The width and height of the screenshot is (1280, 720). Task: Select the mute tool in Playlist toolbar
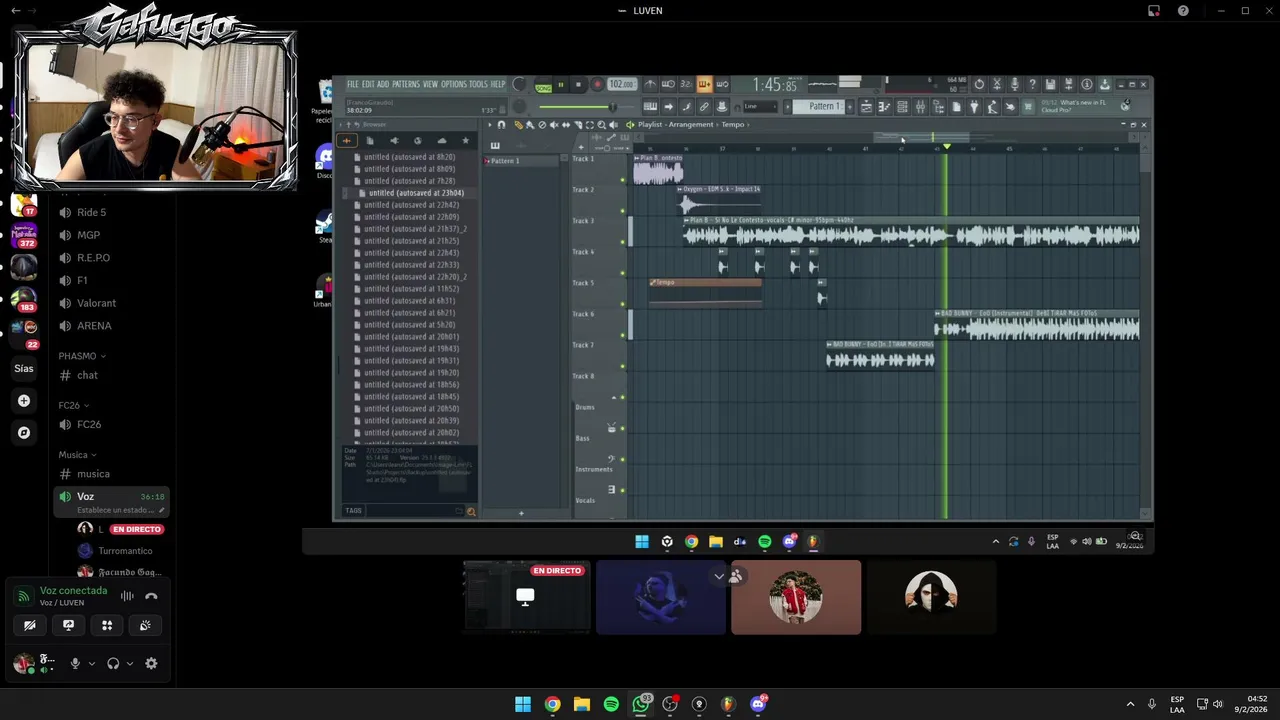pyautogui.click(x=554, y=125)
